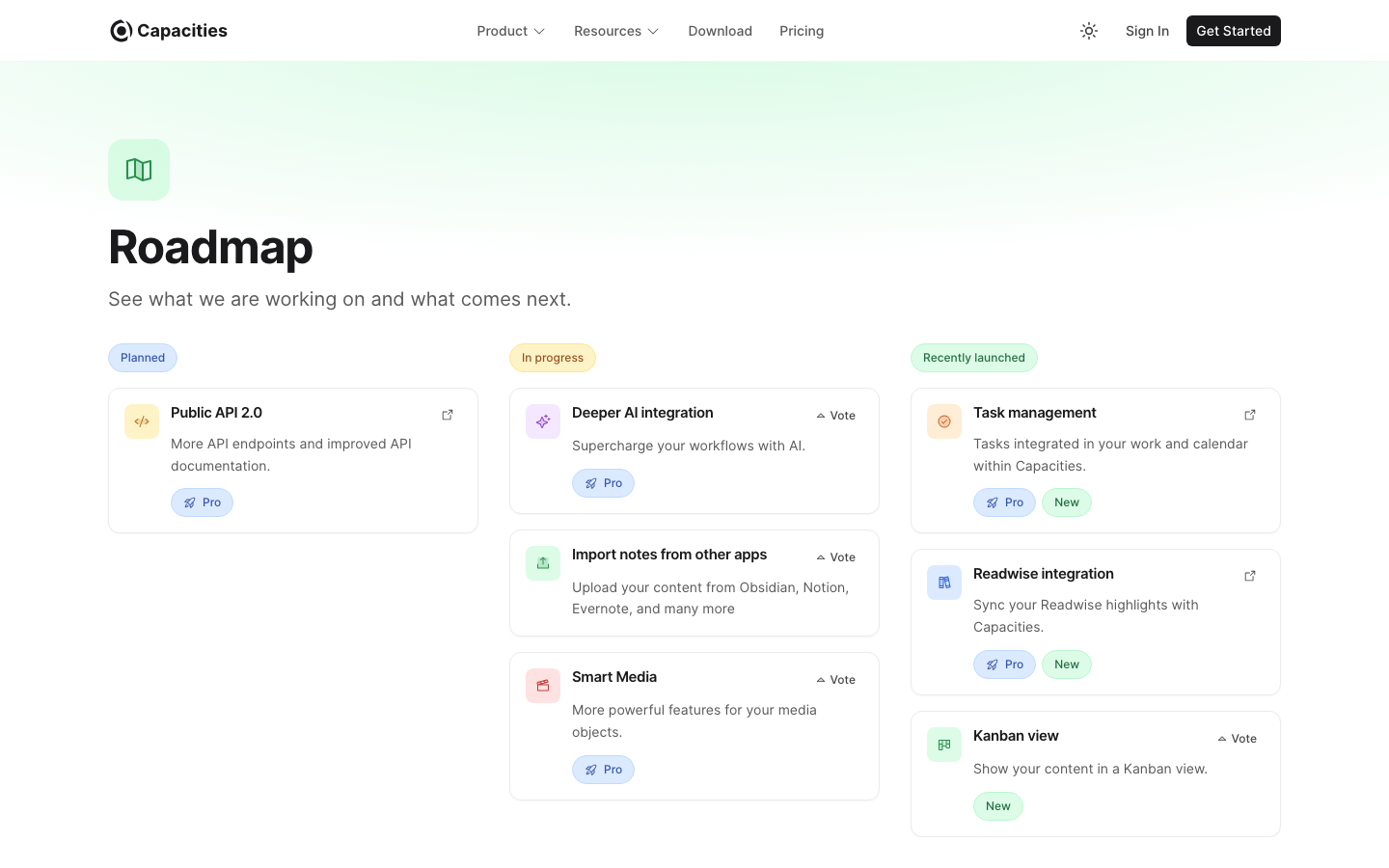
Task: Click the Kanban view title
Action: click(1016, 736)
